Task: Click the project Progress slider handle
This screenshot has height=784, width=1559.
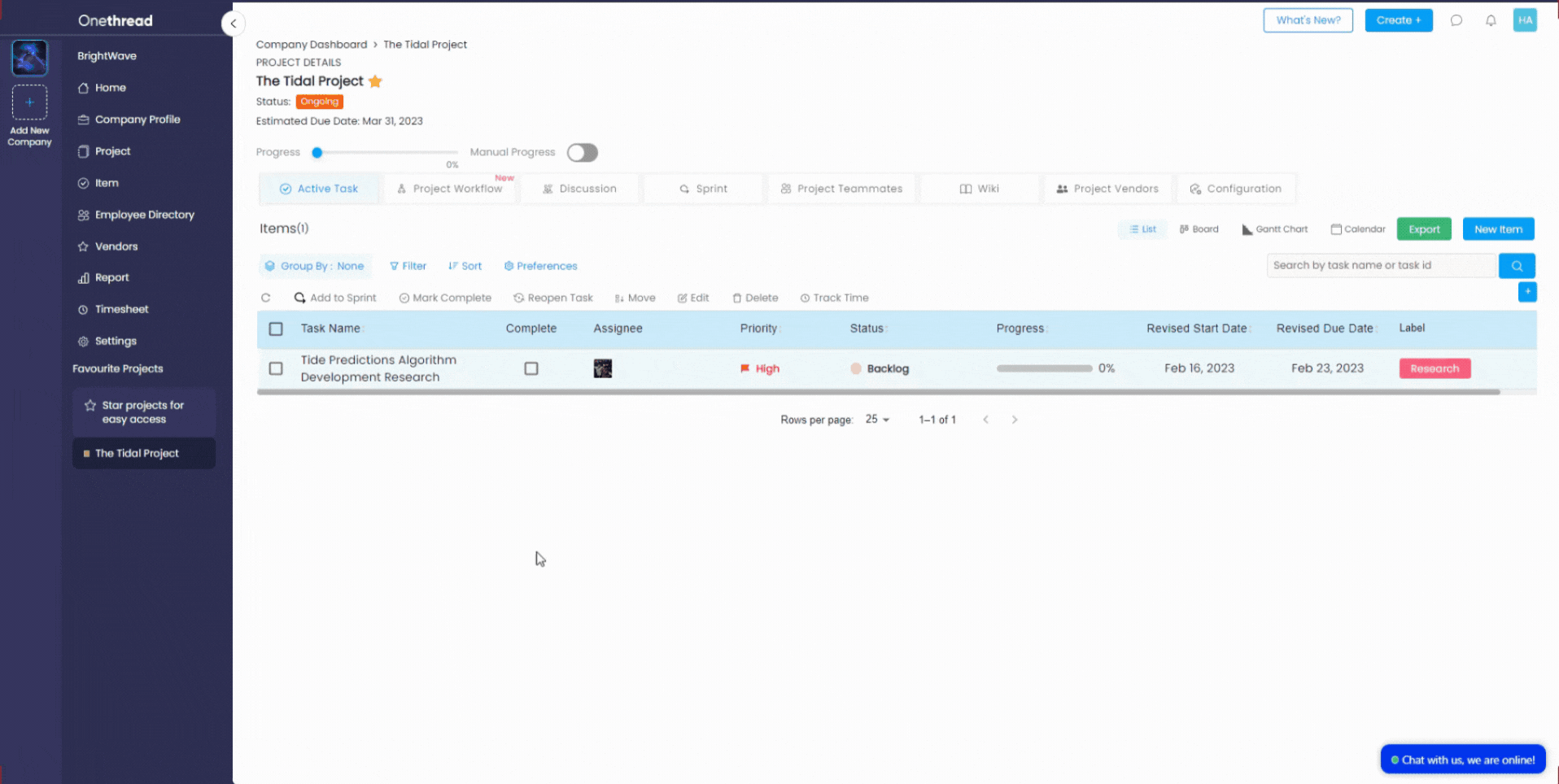Action: pos(317,153)
